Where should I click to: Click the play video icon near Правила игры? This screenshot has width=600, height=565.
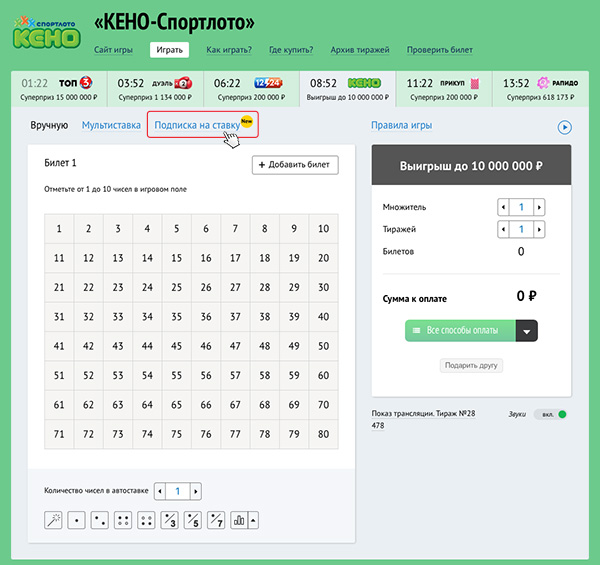pyautogui.click(x=564, y=127)
